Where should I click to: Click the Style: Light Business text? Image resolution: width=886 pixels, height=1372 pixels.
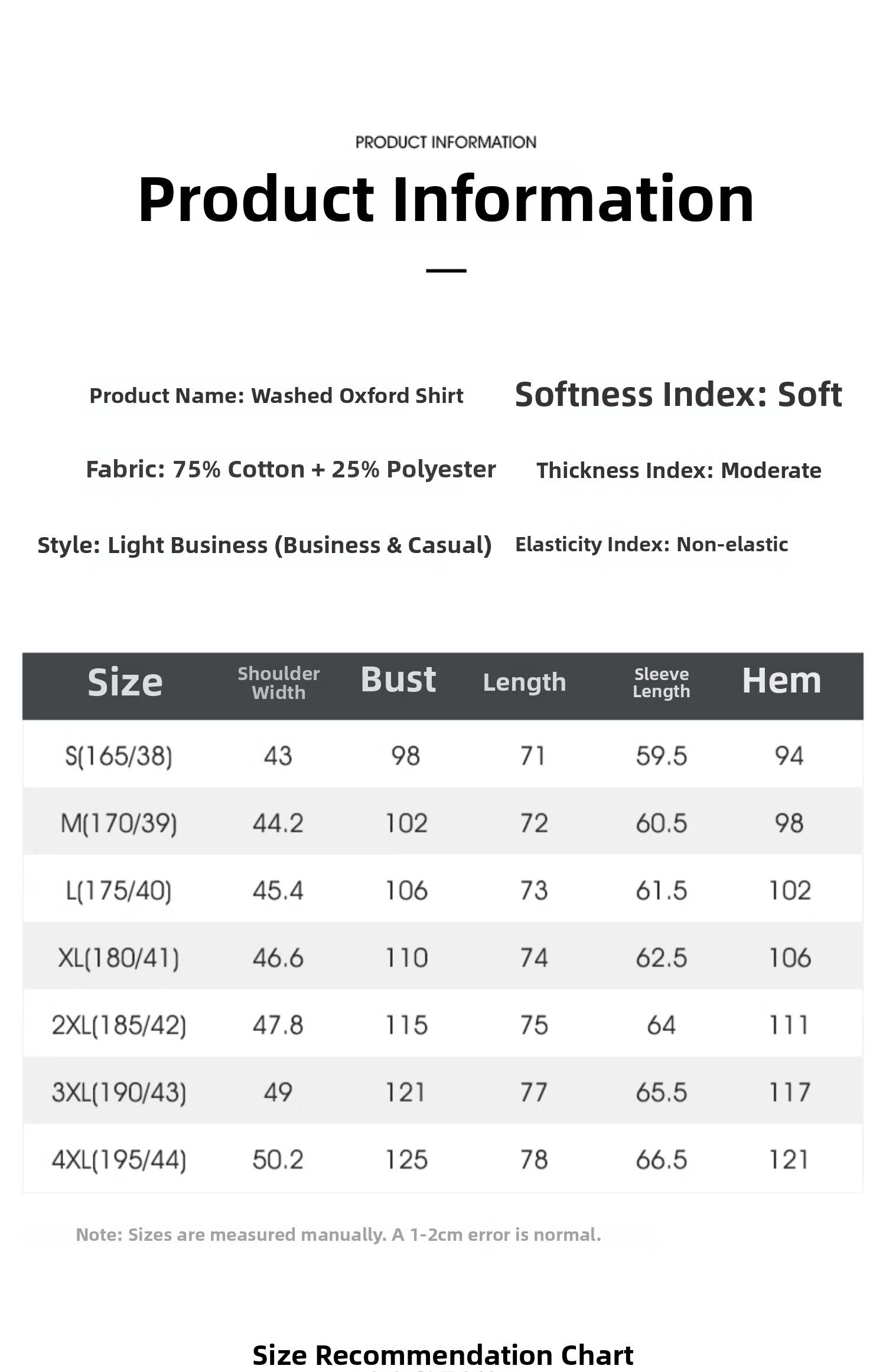[x=265, y=545]
